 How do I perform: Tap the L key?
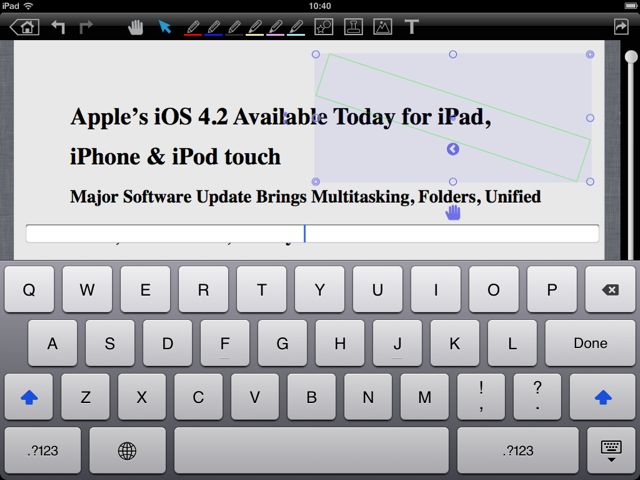pyautogui.click(x=512, y=343)
